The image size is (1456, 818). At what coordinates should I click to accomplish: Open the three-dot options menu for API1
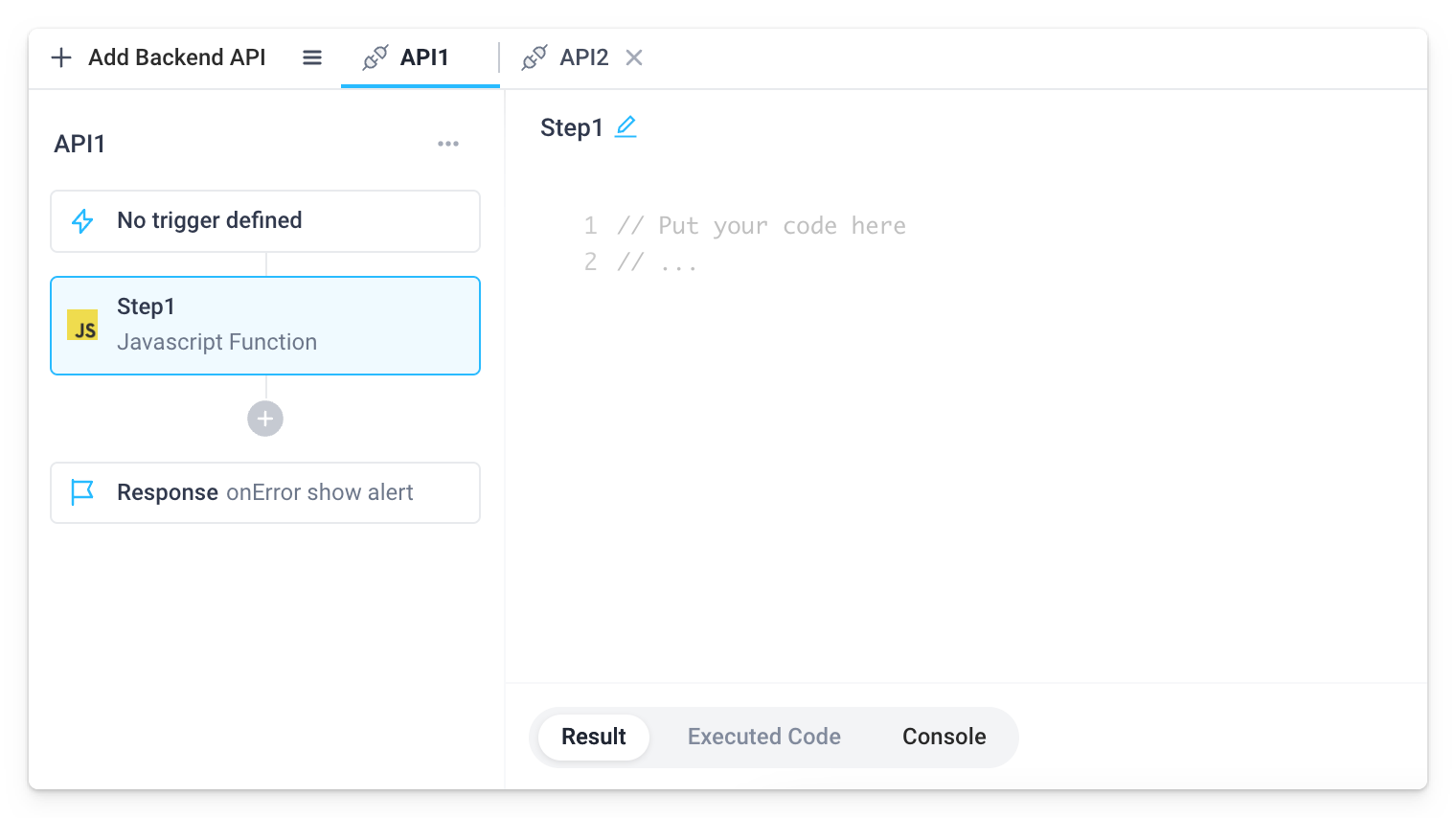tap(447, 144)
